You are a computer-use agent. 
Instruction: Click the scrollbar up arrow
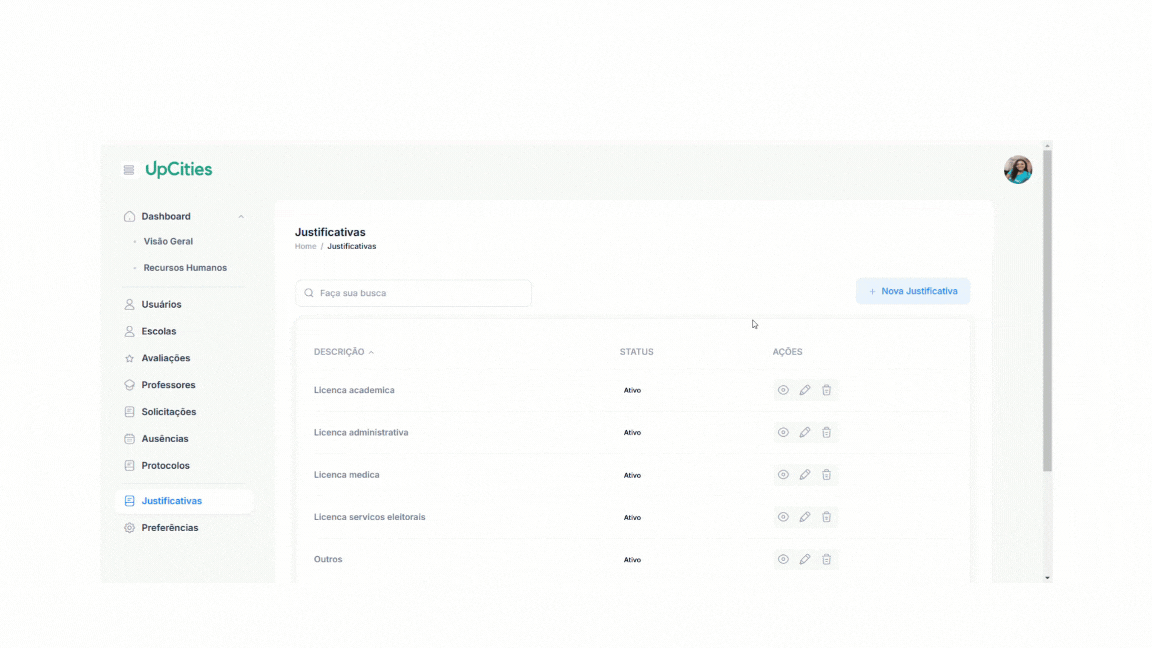coord(1048,146)
